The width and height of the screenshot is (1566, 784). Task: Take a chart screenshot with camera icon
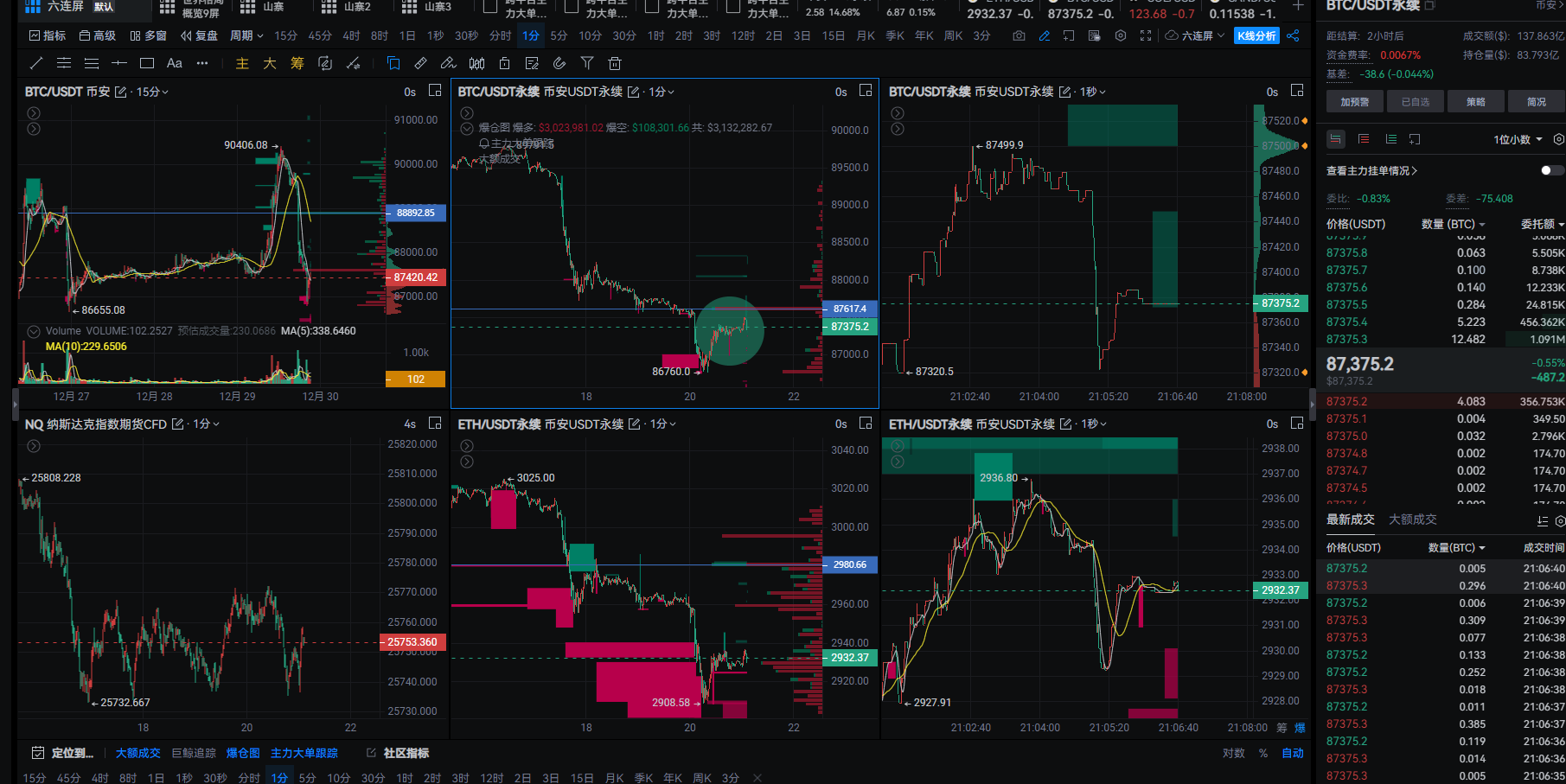1019,35
